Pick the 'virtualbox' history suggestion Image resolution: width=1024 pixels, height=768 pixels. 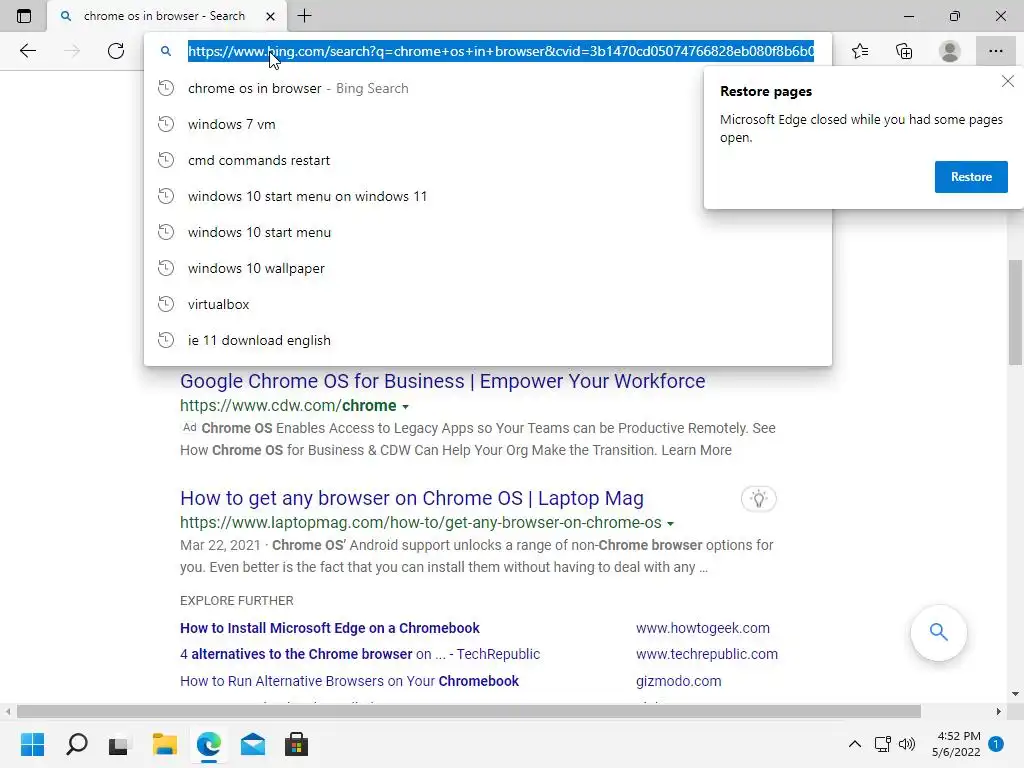click(488, 304)
